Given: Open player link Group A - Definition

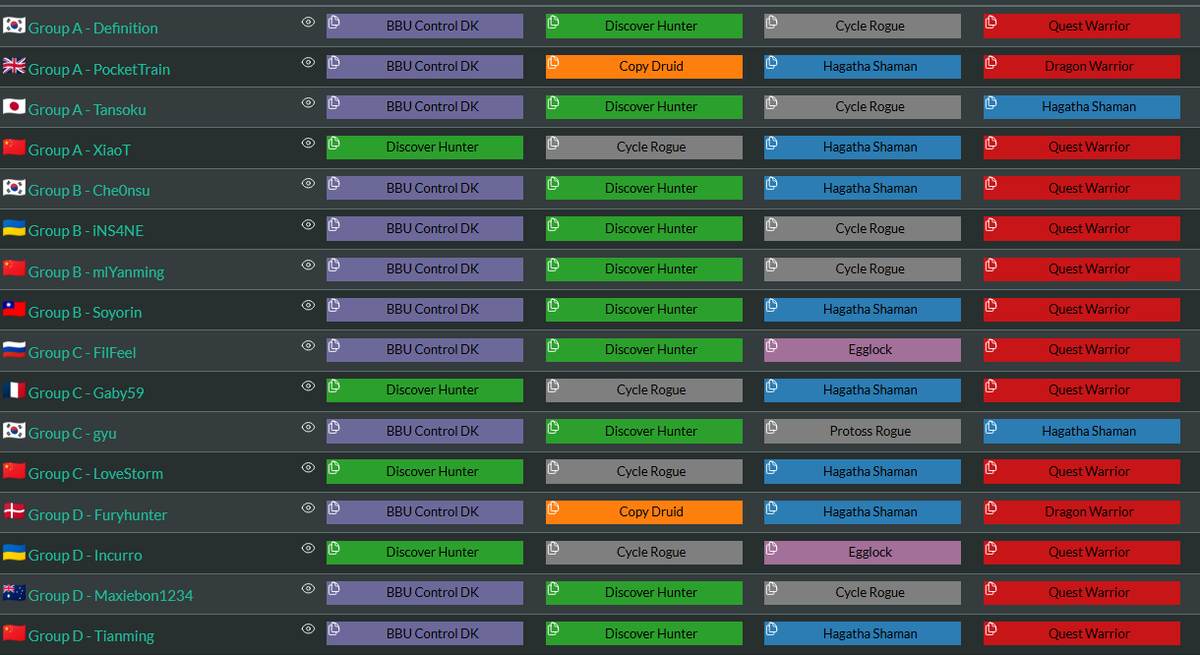Looking at the screenshot, I should (x=93, y=28).
